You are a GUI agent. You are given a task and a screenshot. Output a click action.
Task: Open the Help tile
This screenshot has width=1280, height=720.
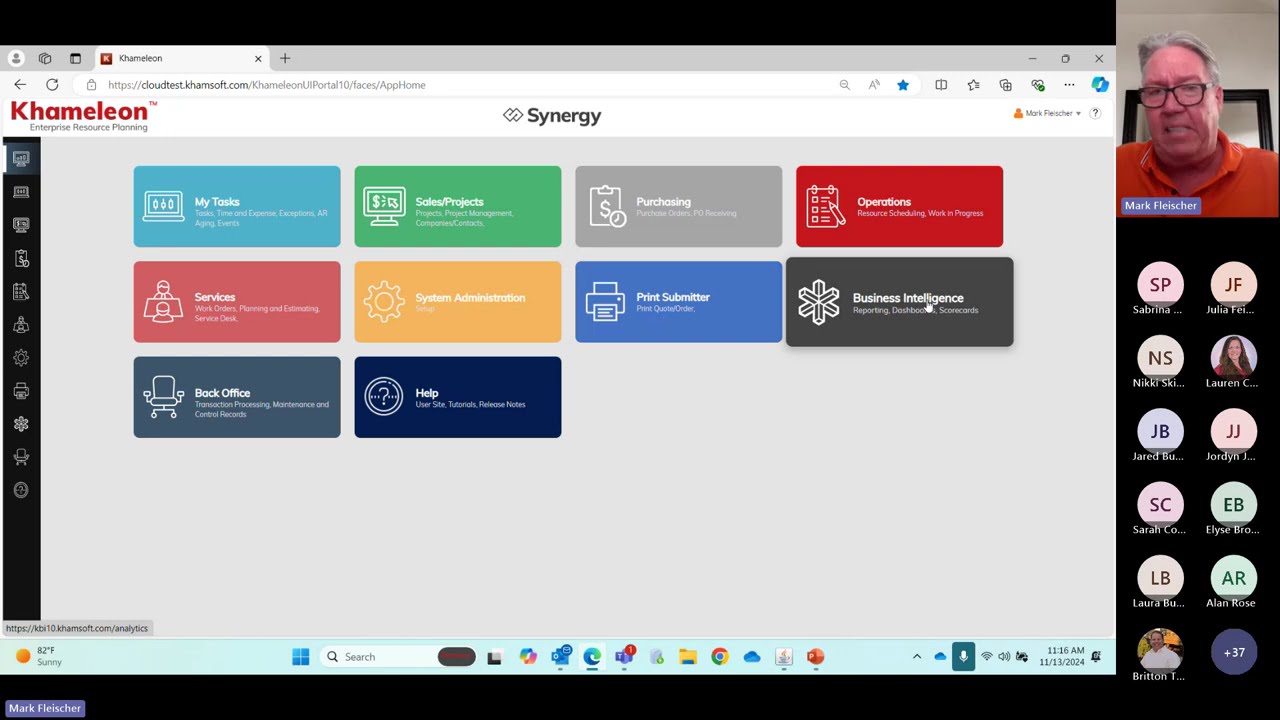click(x=457, y=397)
